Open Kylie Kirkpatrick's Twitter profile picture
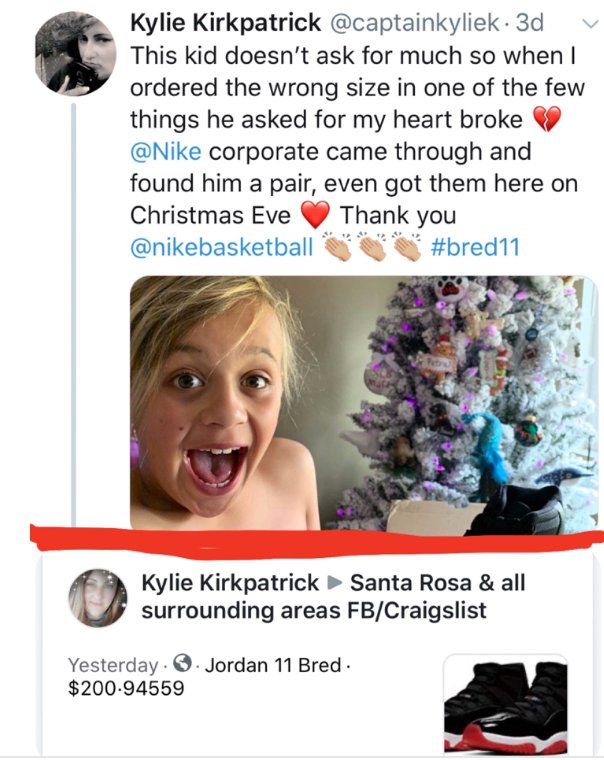The width and height of the screenshot is (604, 760). point(76,53)
